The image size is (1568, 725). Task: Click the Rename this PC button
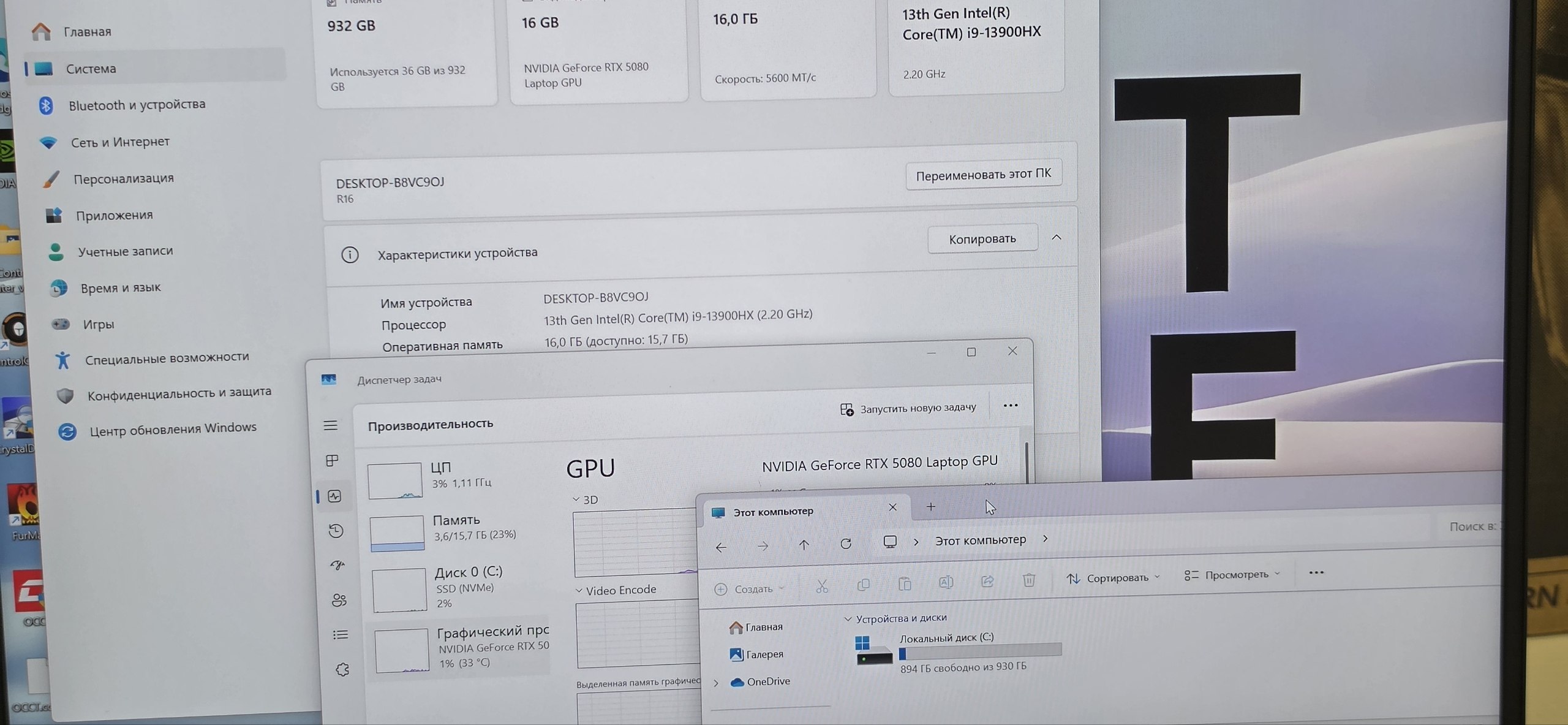983,175
